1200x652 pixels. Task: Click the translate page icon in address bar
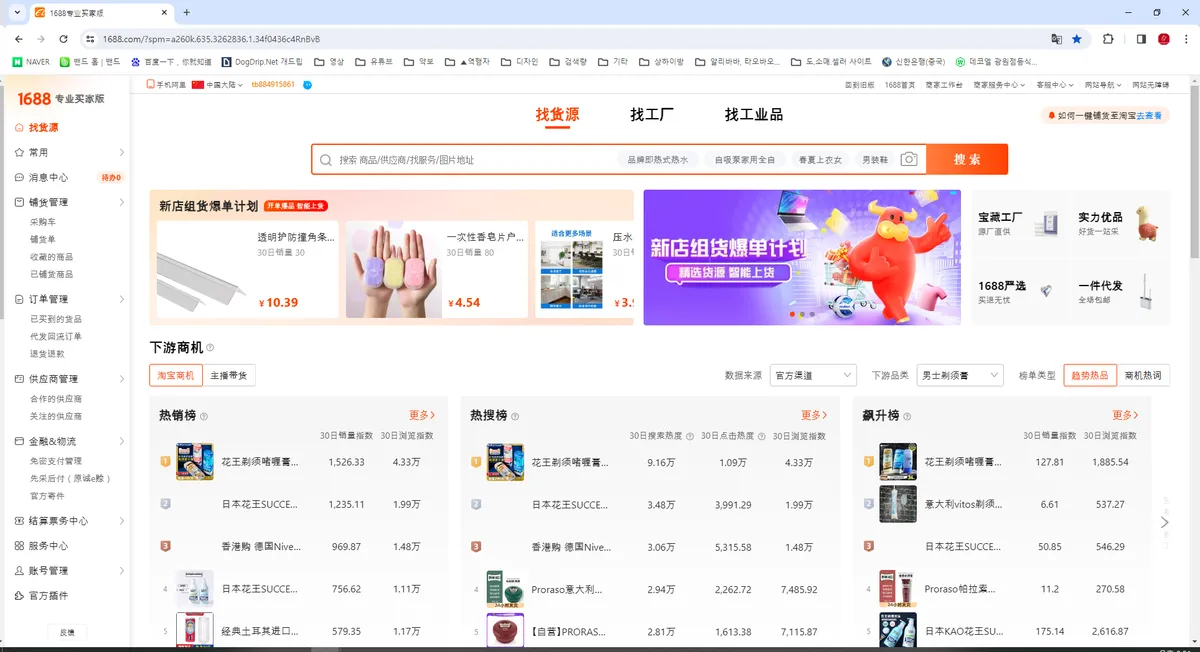[x=1056, y=39]
